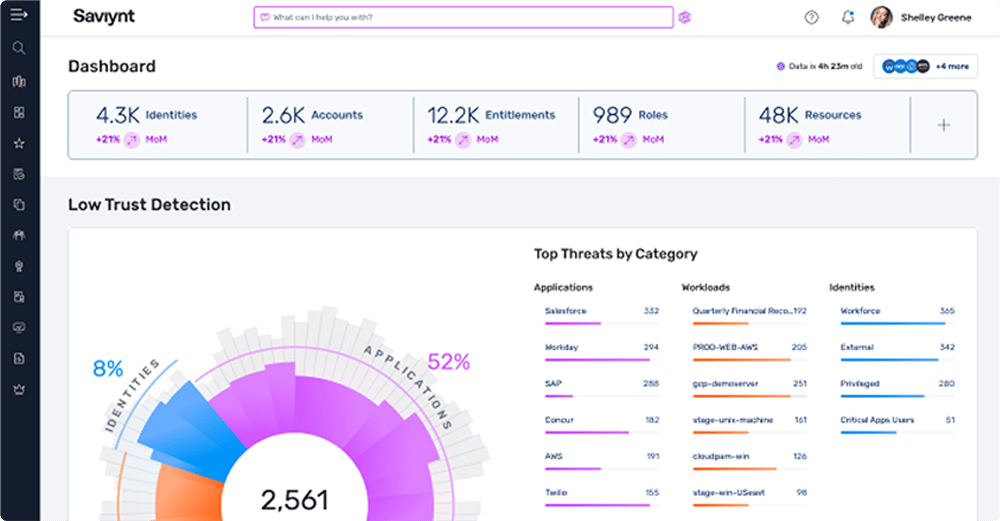Open Shelley Greene user menu
Image resolution: width=1000 pixels, height=521 pixels.
[x=921, y=17]
